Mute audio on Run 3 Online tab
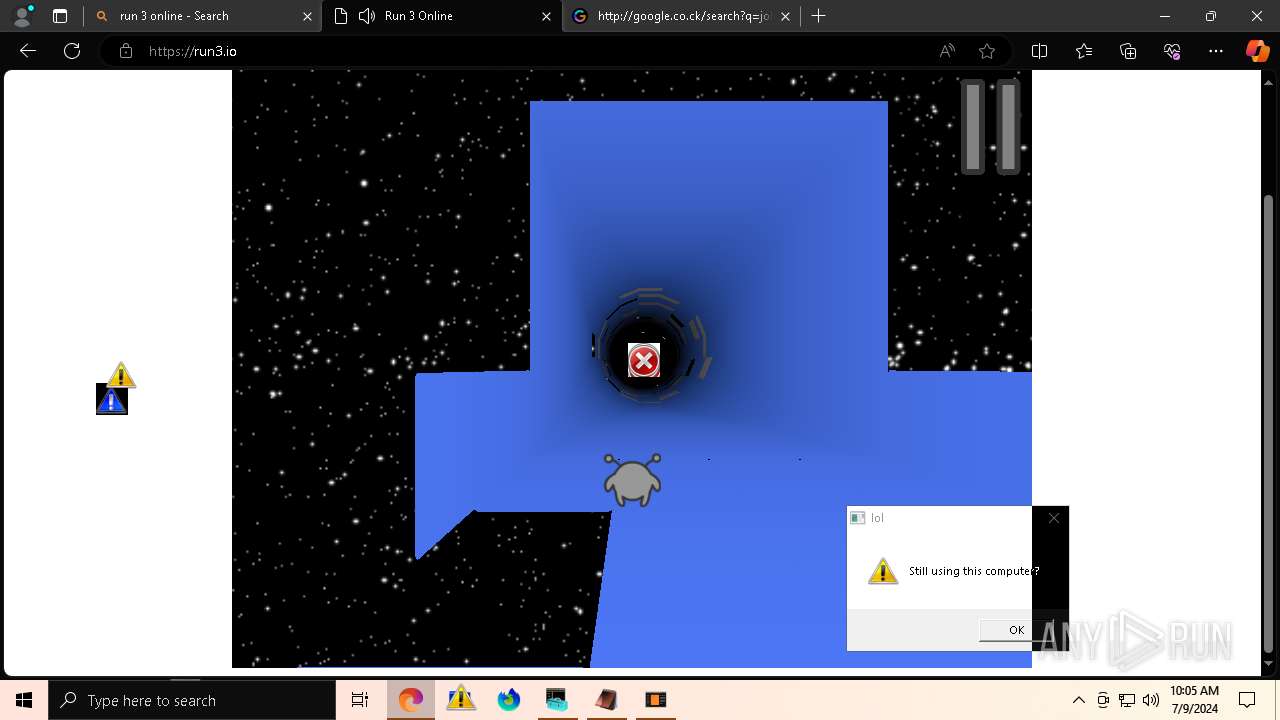 coord(367,16)
